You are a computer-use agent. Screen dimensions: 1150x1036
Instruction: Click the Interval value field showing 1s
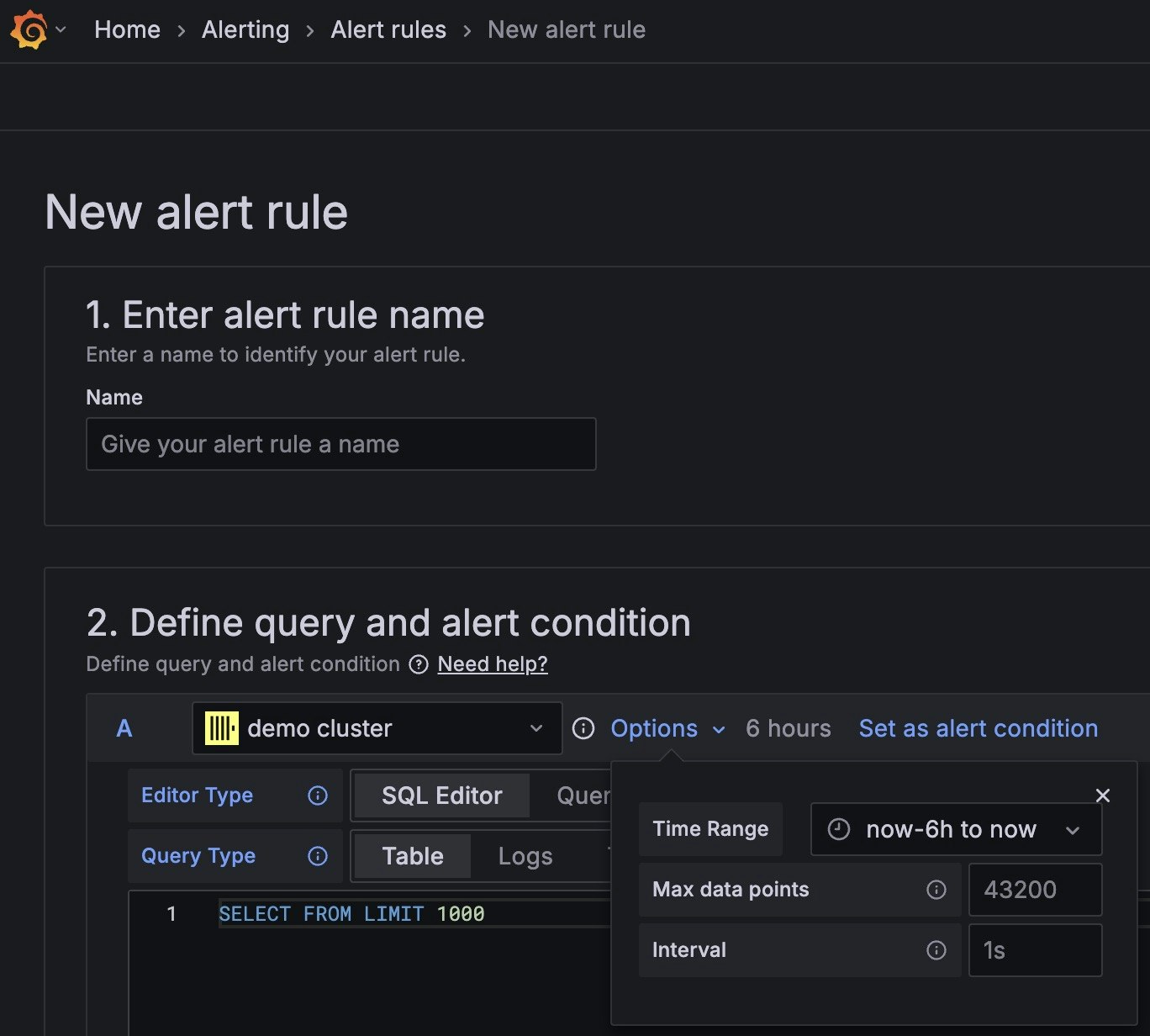(1035, 950)
